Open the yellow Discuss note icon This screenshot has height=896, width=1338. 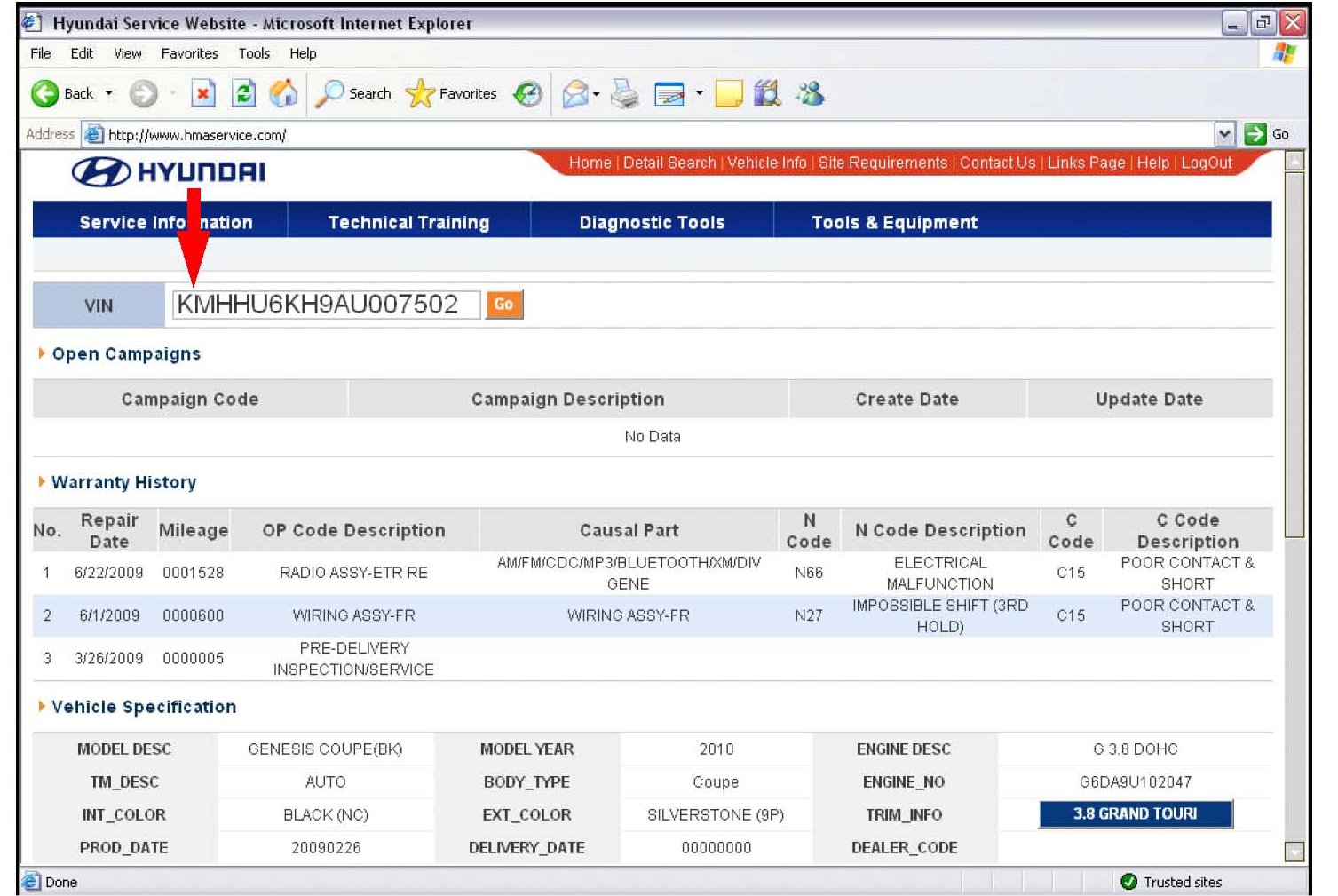[x=728, y=93]
